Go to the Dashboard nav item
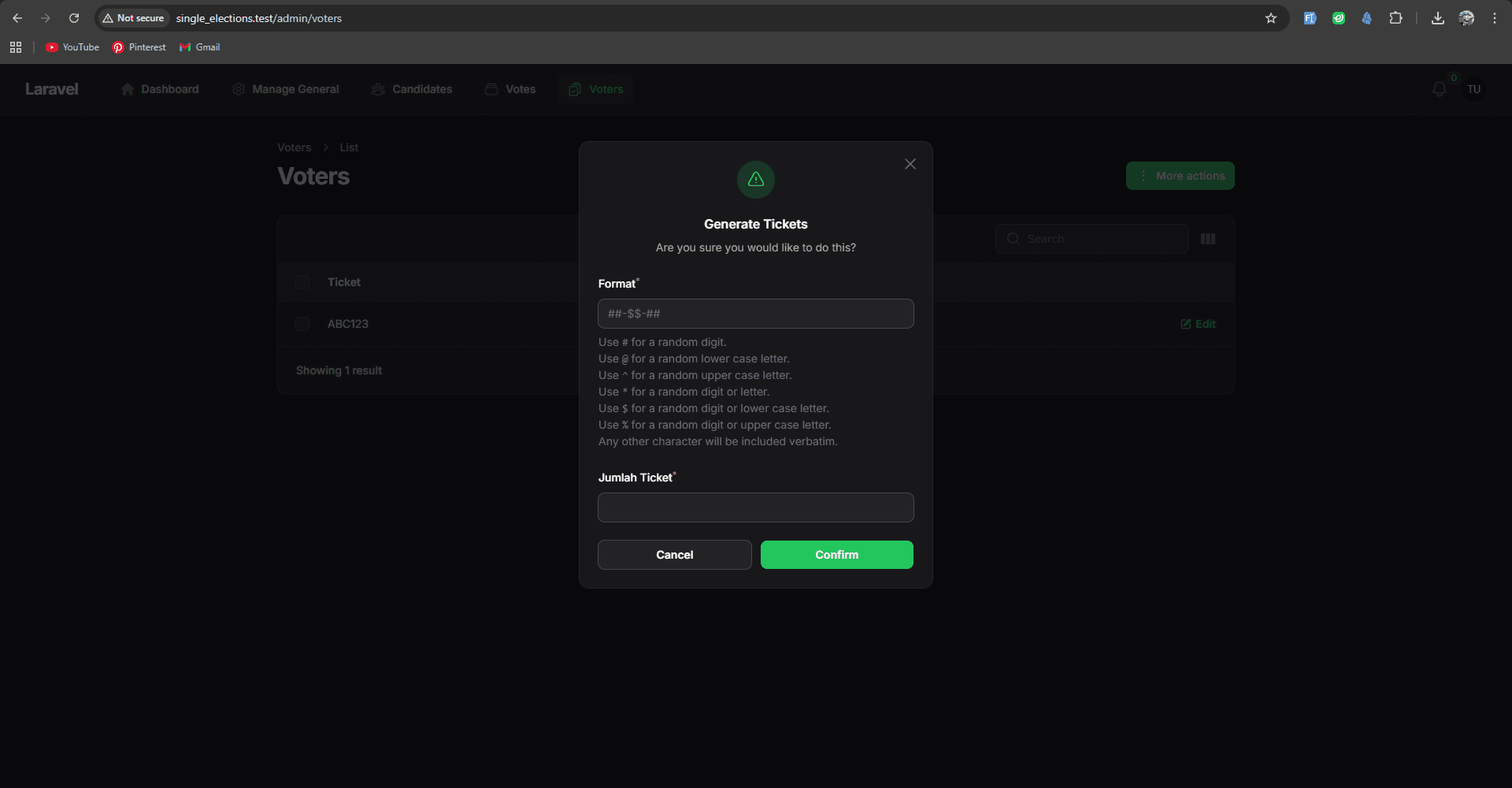 [160, 89]
